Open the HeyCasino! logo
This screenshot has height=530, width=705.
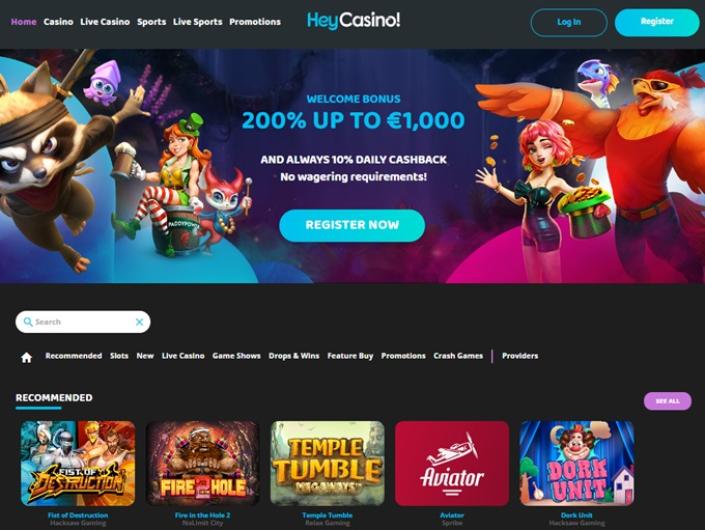[353, 21]
